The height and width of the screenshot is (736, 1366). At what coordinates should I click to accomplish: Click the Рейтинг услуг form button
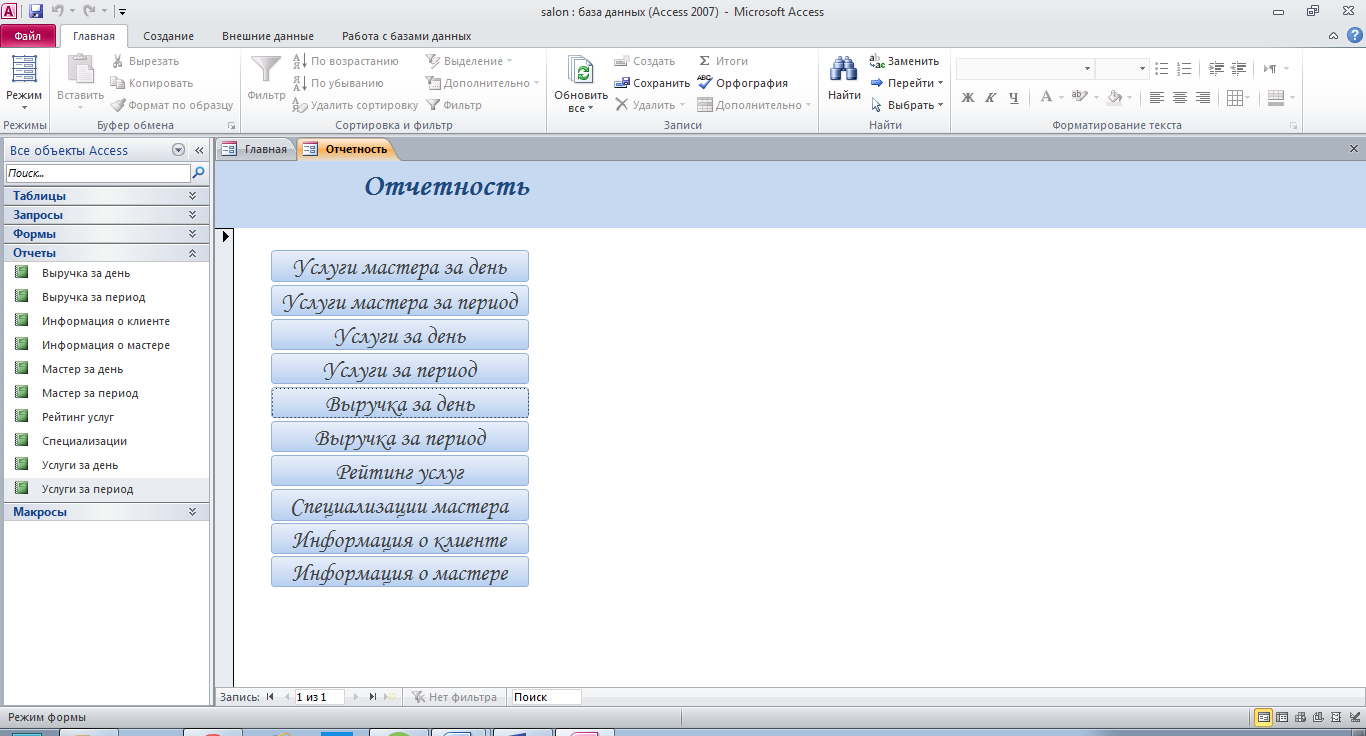[x=400, y=471]
